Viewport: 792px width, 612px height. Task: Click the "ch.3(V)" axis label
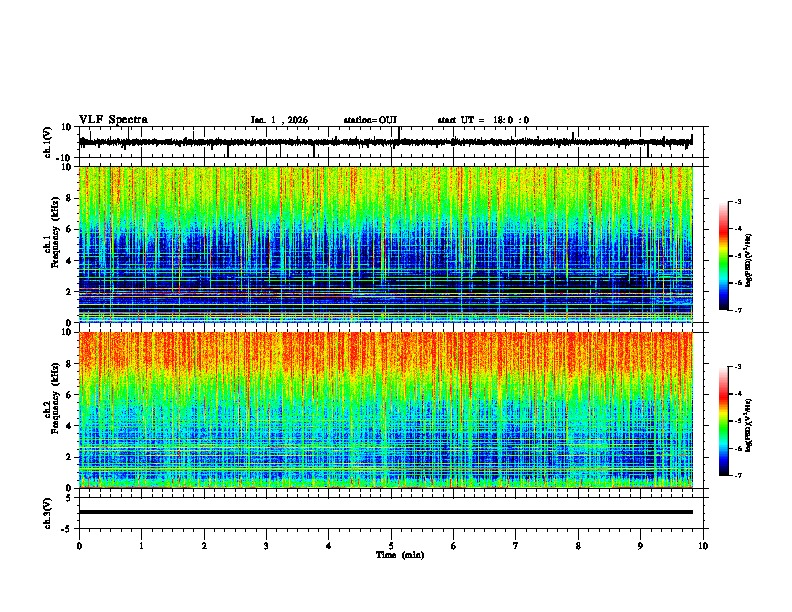click(x=48, y=514)
